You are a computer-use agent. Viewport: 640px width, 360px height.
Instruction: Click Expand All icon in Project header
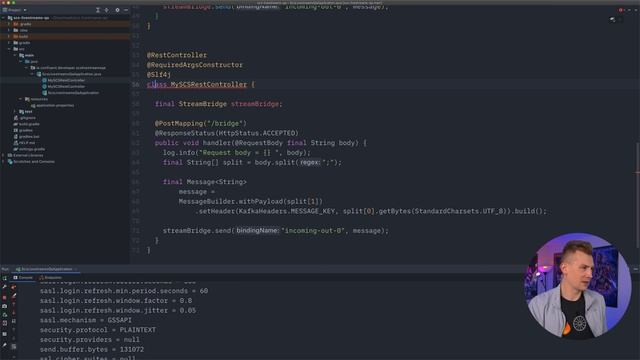click(x=98, y=10)
